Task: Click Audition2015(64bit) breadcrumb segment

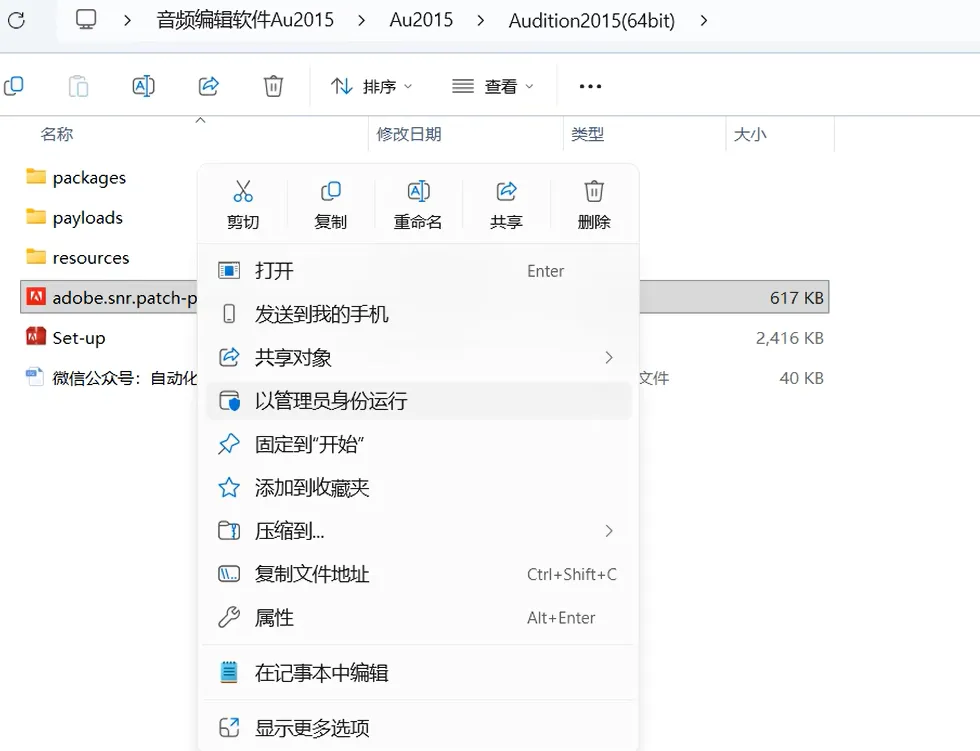Action: click(591, 21)
